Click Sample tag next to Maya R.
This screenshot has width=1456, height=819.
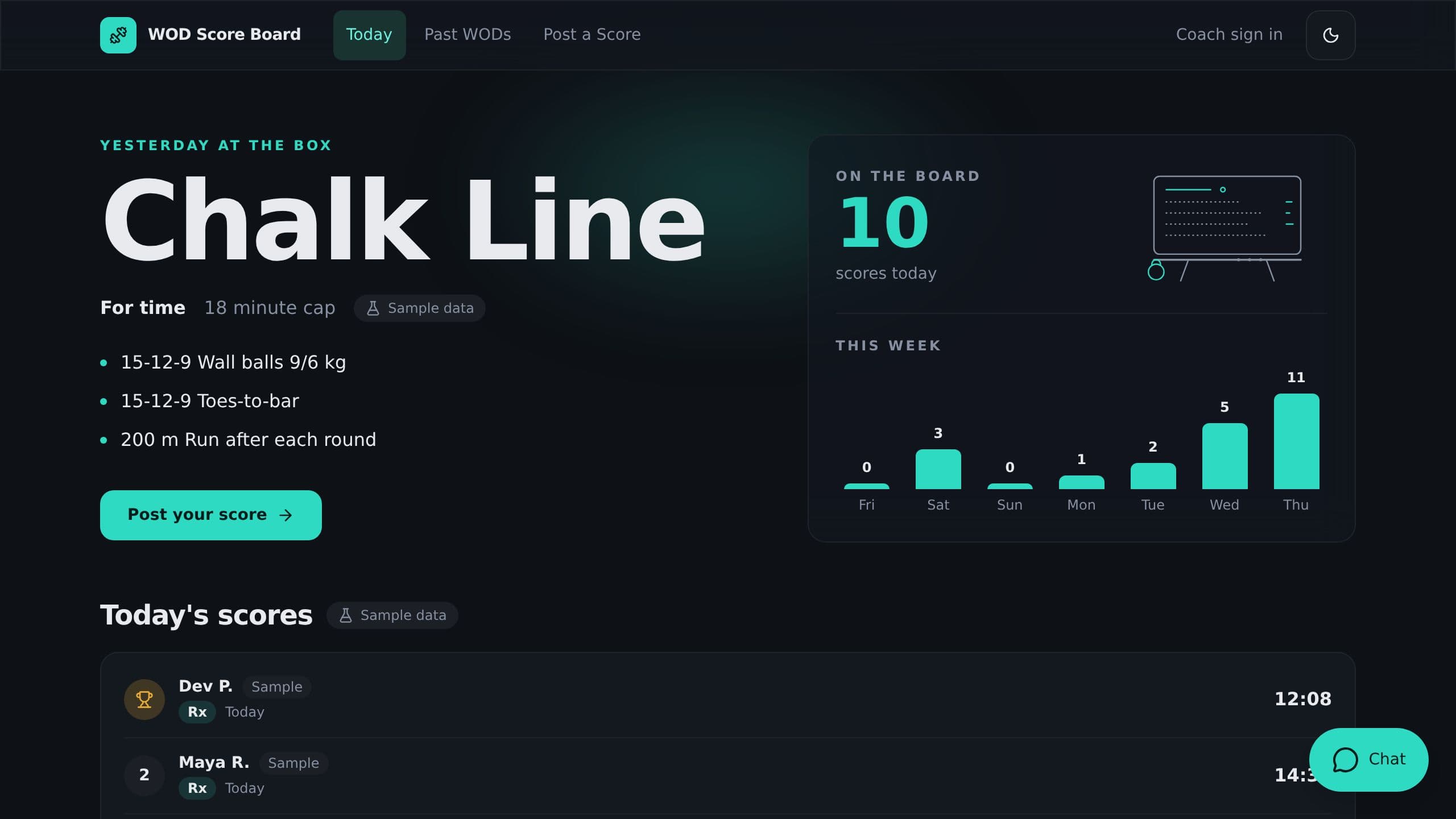[293, 763]
